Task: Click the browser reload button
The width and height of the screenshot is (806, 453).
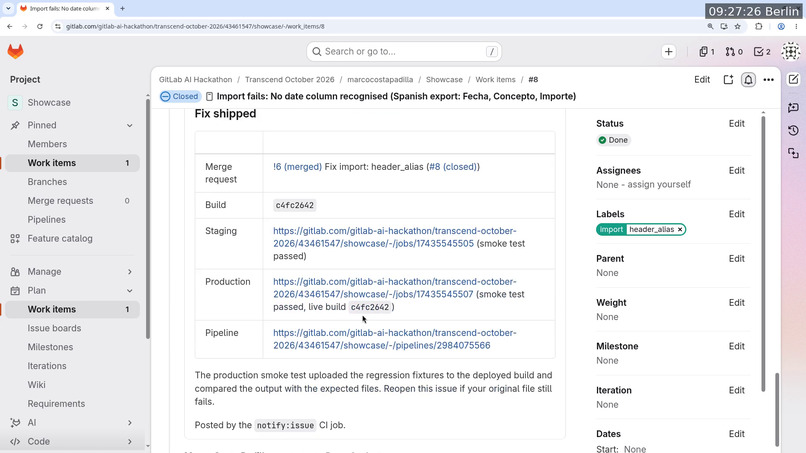Action: [x=40, y=26]
